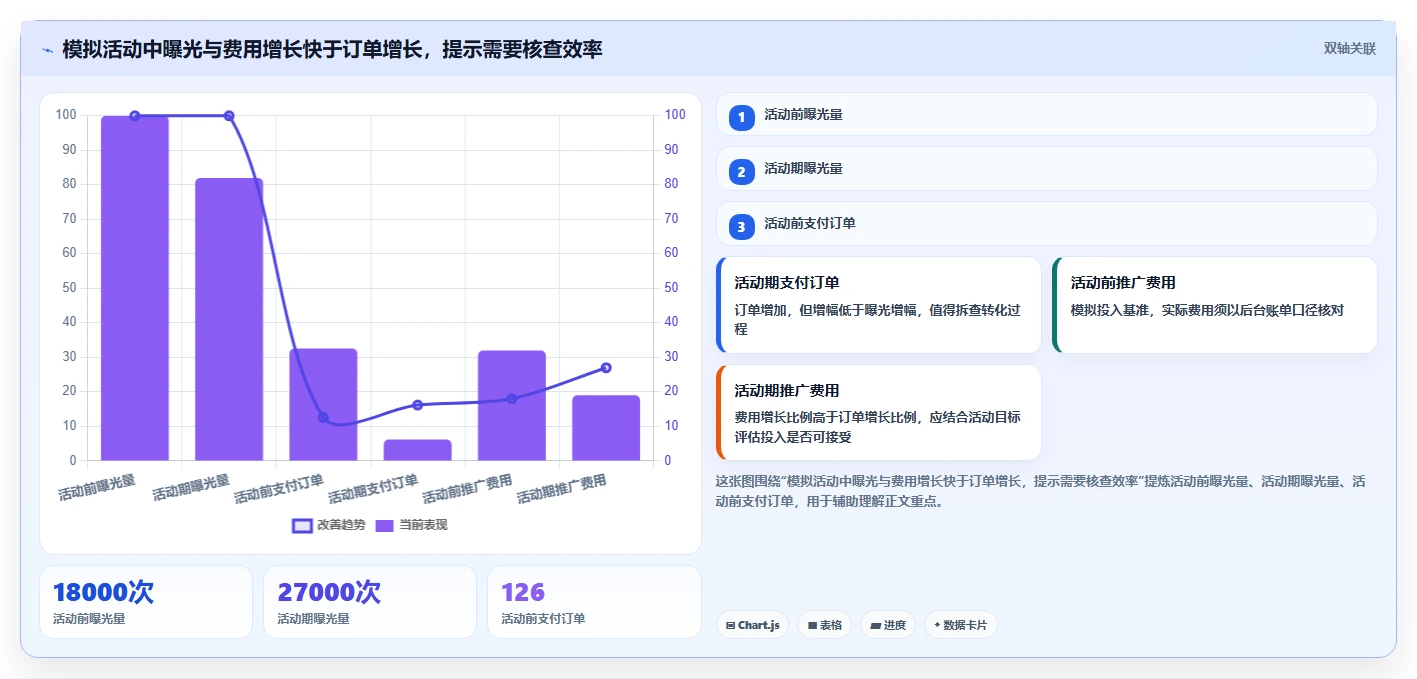Click the lightning icon beside the title
Screen dimensions: 1417x679
[x=47, y=50]
